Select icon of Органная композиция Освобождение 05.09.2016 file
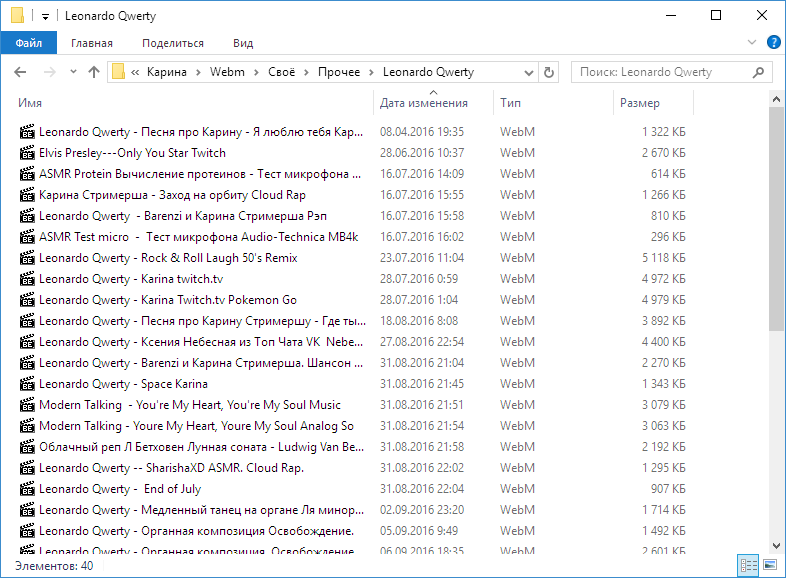The width and height of the screenshot is (786, 578). point(27,531)
